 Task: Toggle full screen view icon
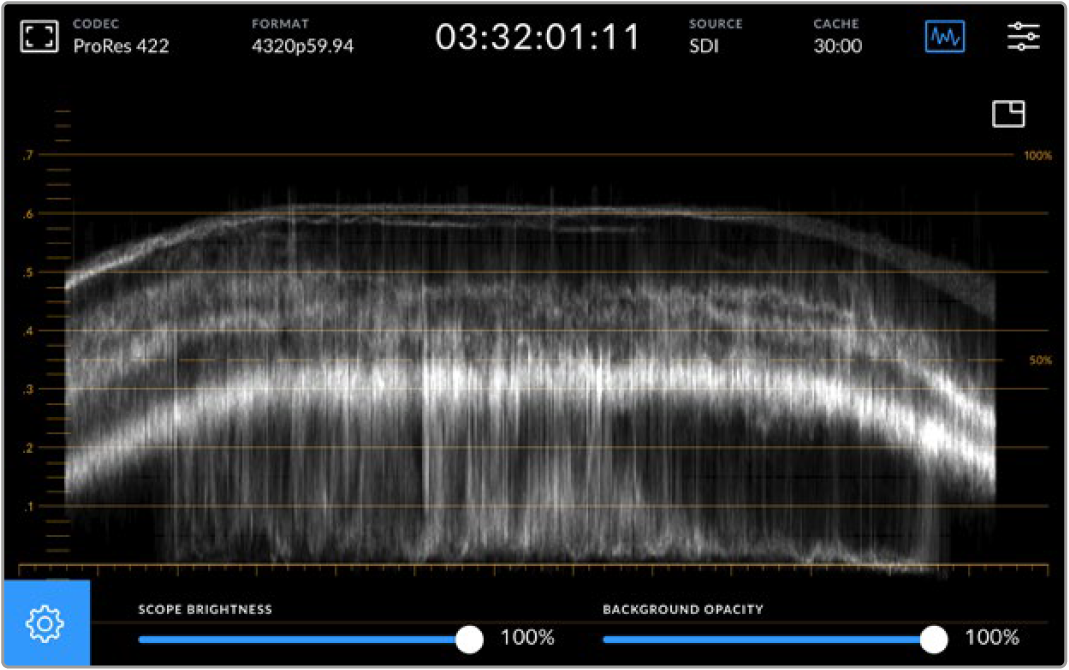pyautogui.click(x=39, y=36)
